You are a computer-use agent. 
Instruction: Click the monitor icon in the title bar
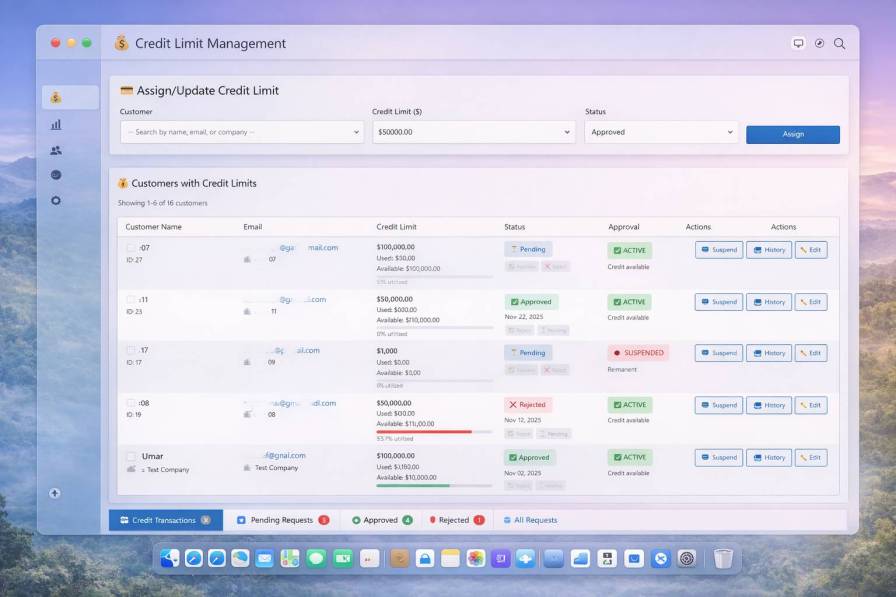click(797, 43)
